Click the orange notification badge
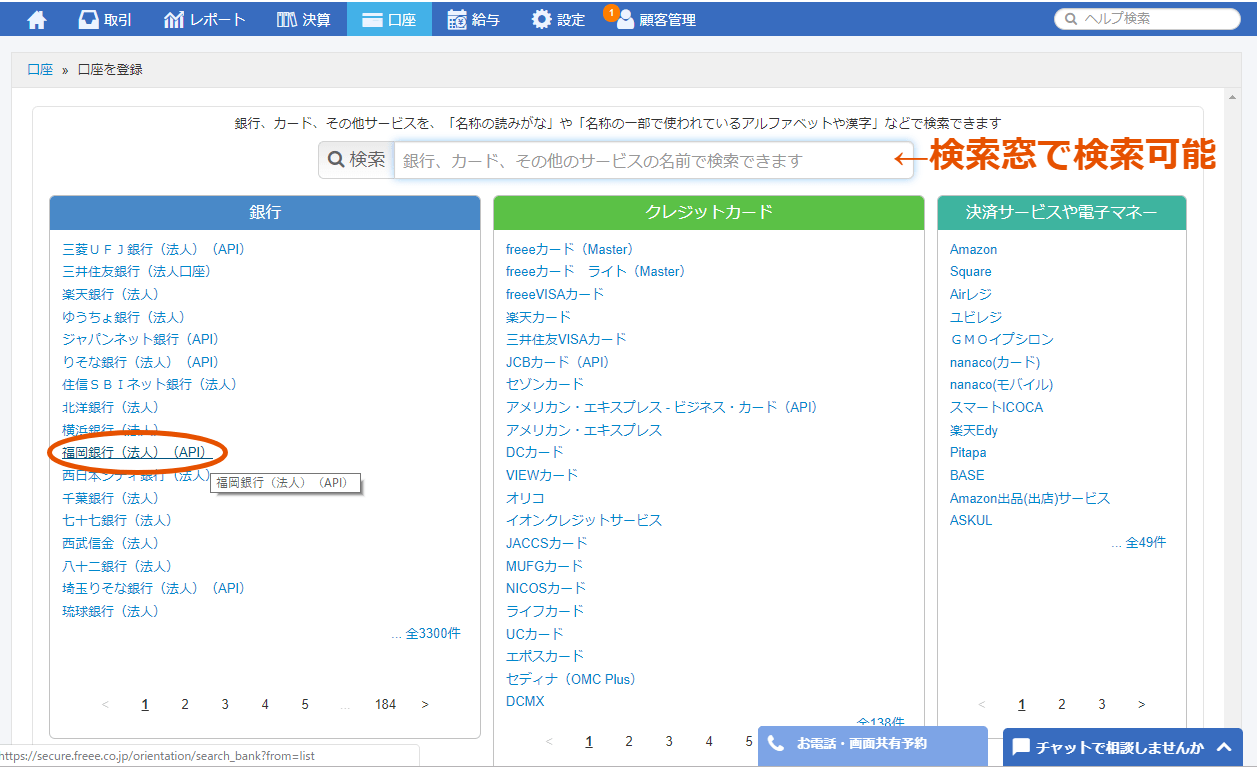Viewport: 1258px width, 771px height. [x=611, y=12]
